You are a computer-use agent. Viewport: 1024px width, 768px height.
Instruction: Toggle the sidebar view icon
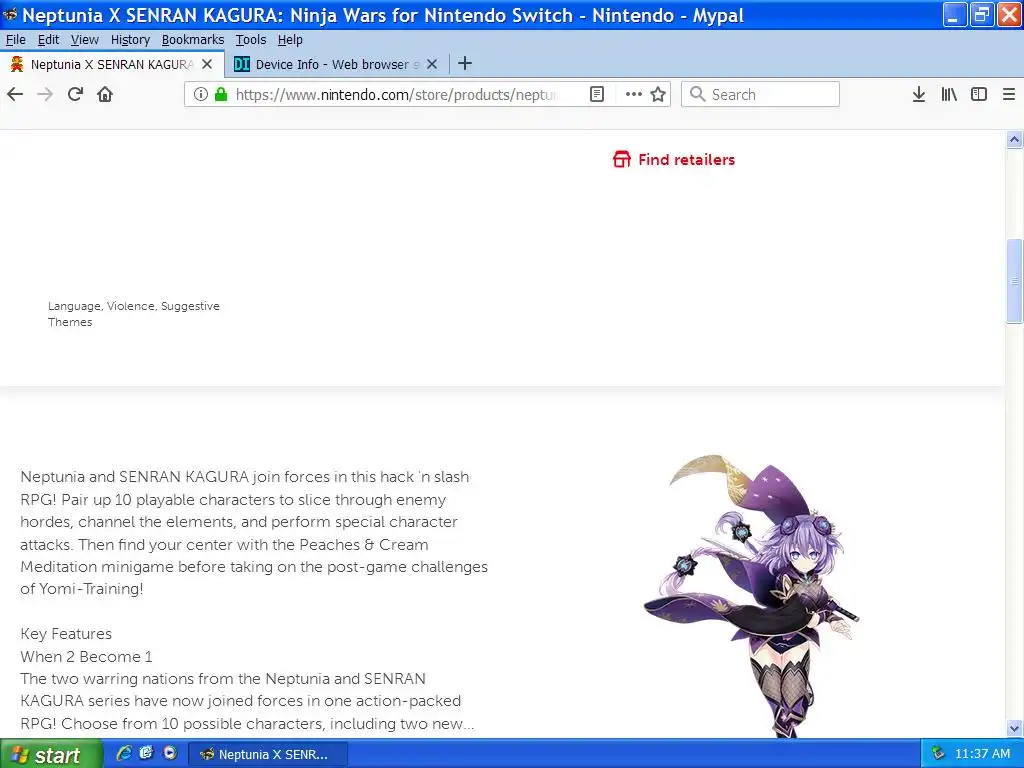[x=979, y=95]
